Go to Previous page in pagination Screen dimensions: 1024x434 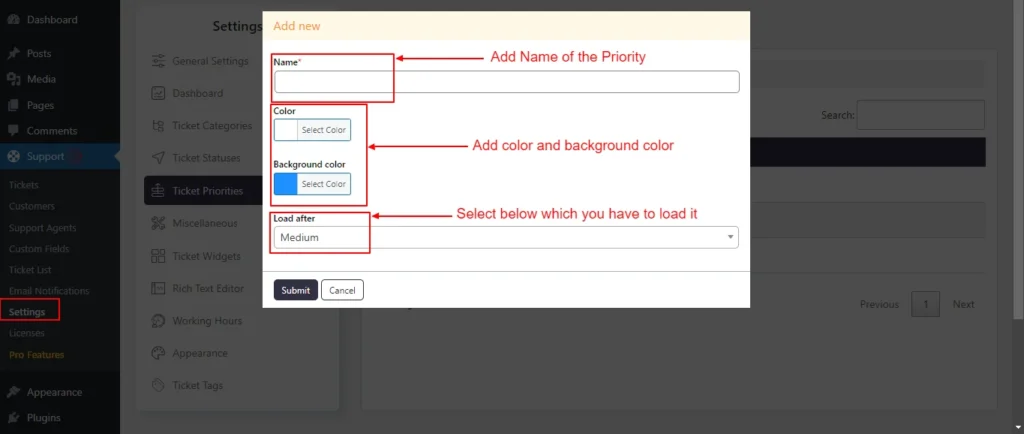click(x=879, y=304)
